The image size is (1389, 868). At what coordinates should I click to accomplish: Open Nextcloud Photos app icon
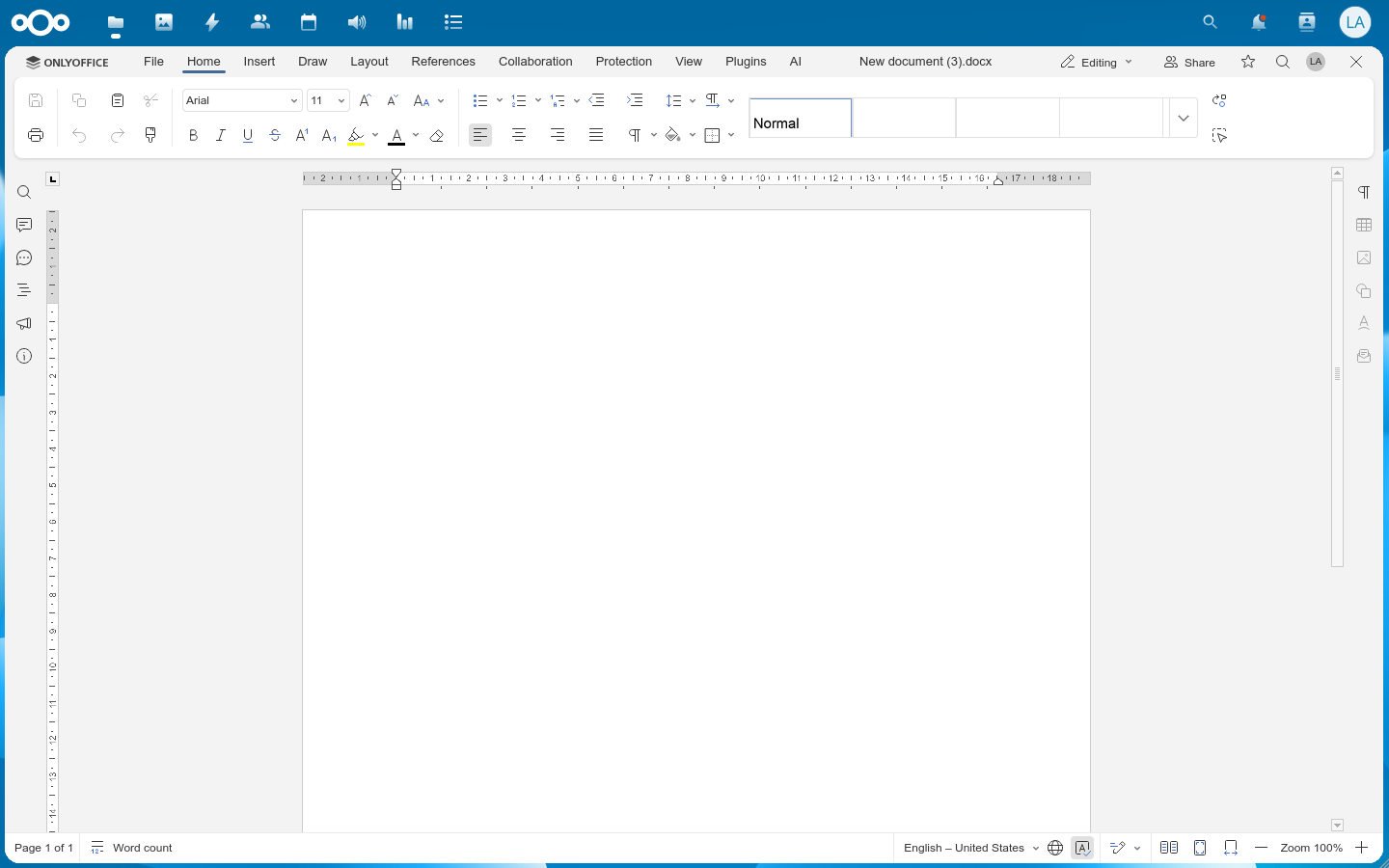tap(164, 22)
